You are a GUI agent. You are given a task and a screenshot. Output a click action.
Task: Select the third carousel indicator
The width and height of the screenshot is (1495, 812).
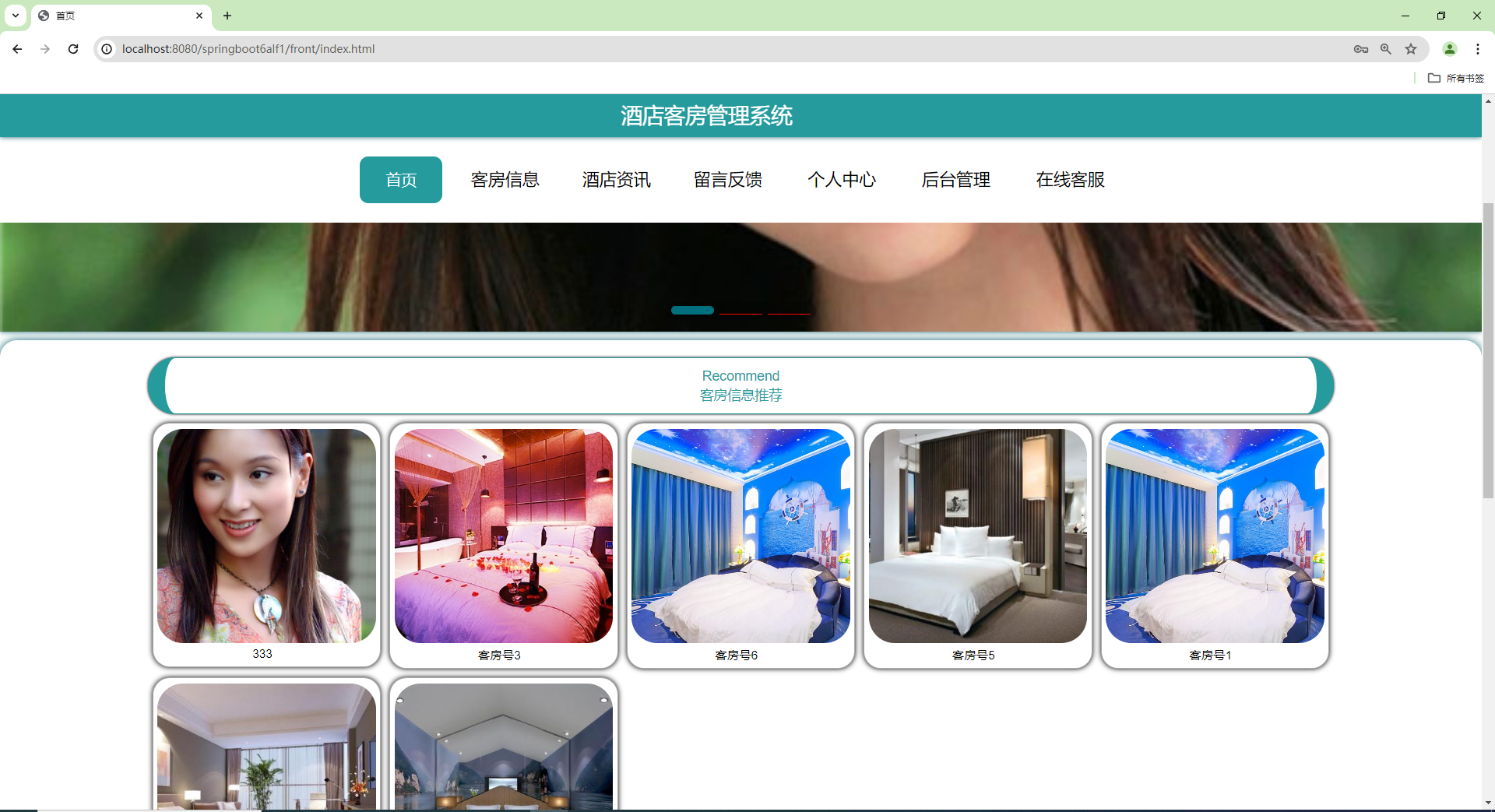tap(789, 310)
